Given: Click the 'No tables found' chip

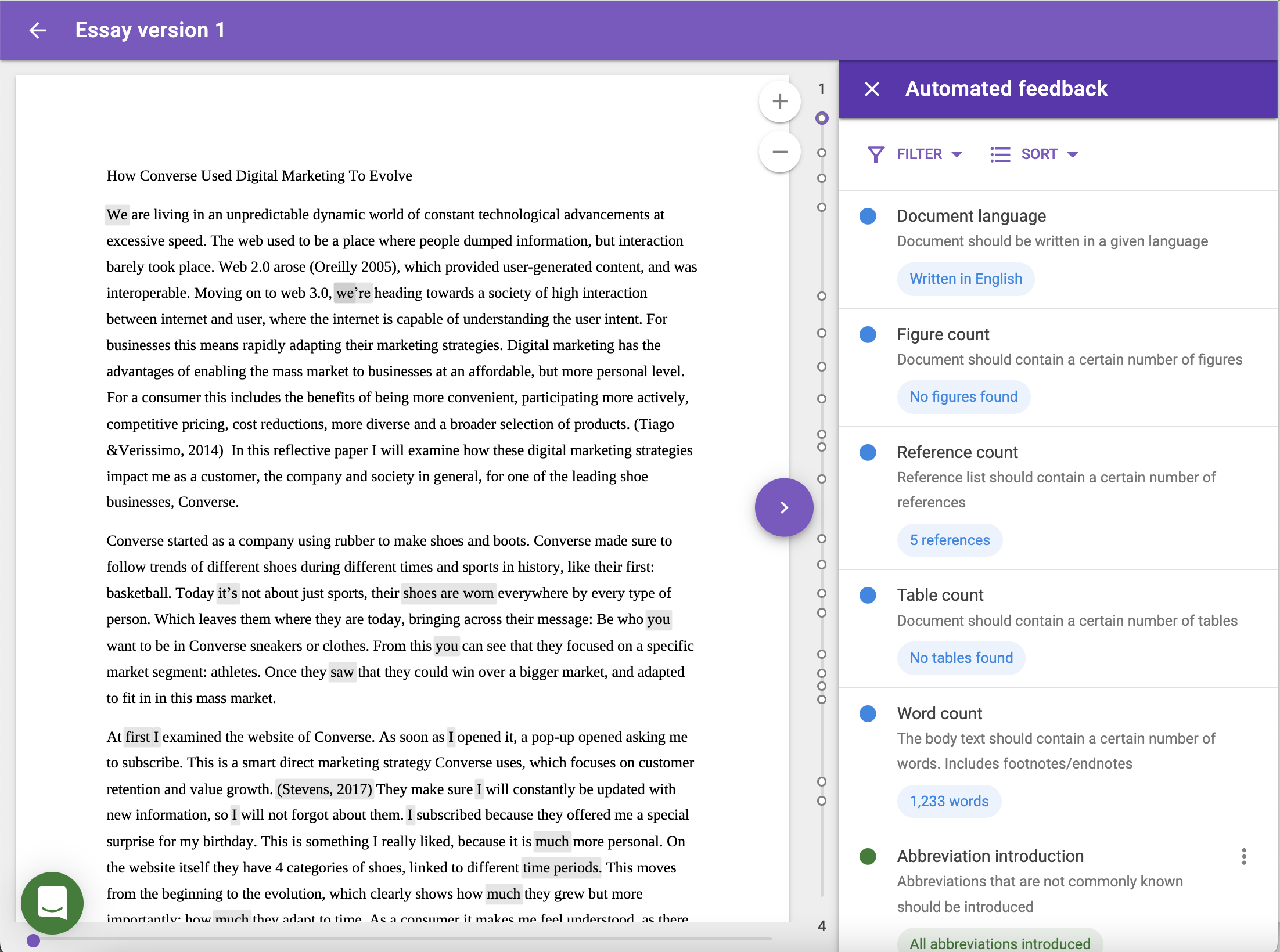Looking at the screenshot, I should (x=961, y=658).
